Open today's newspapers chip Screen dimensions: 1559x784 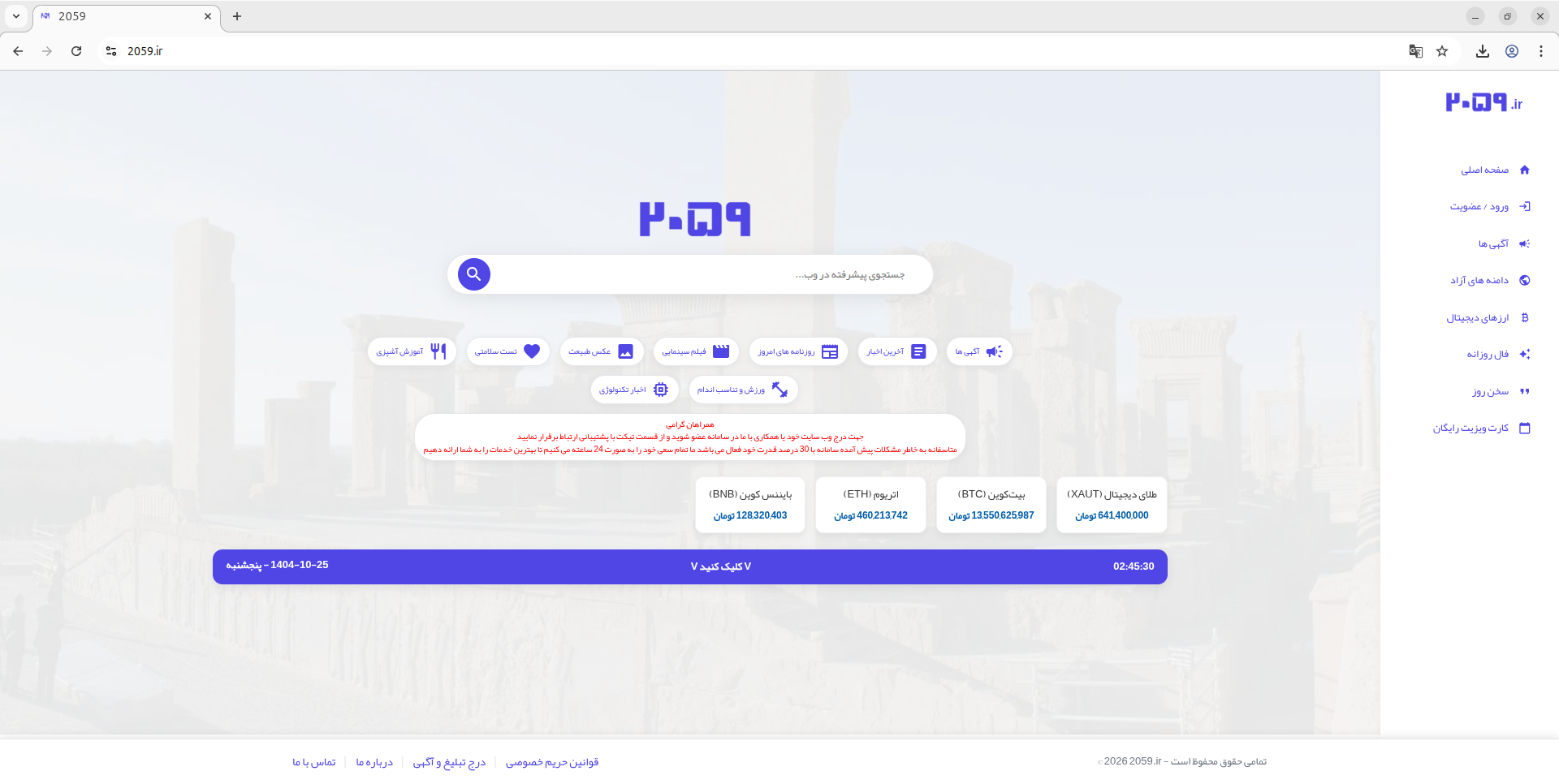(797, 351)
